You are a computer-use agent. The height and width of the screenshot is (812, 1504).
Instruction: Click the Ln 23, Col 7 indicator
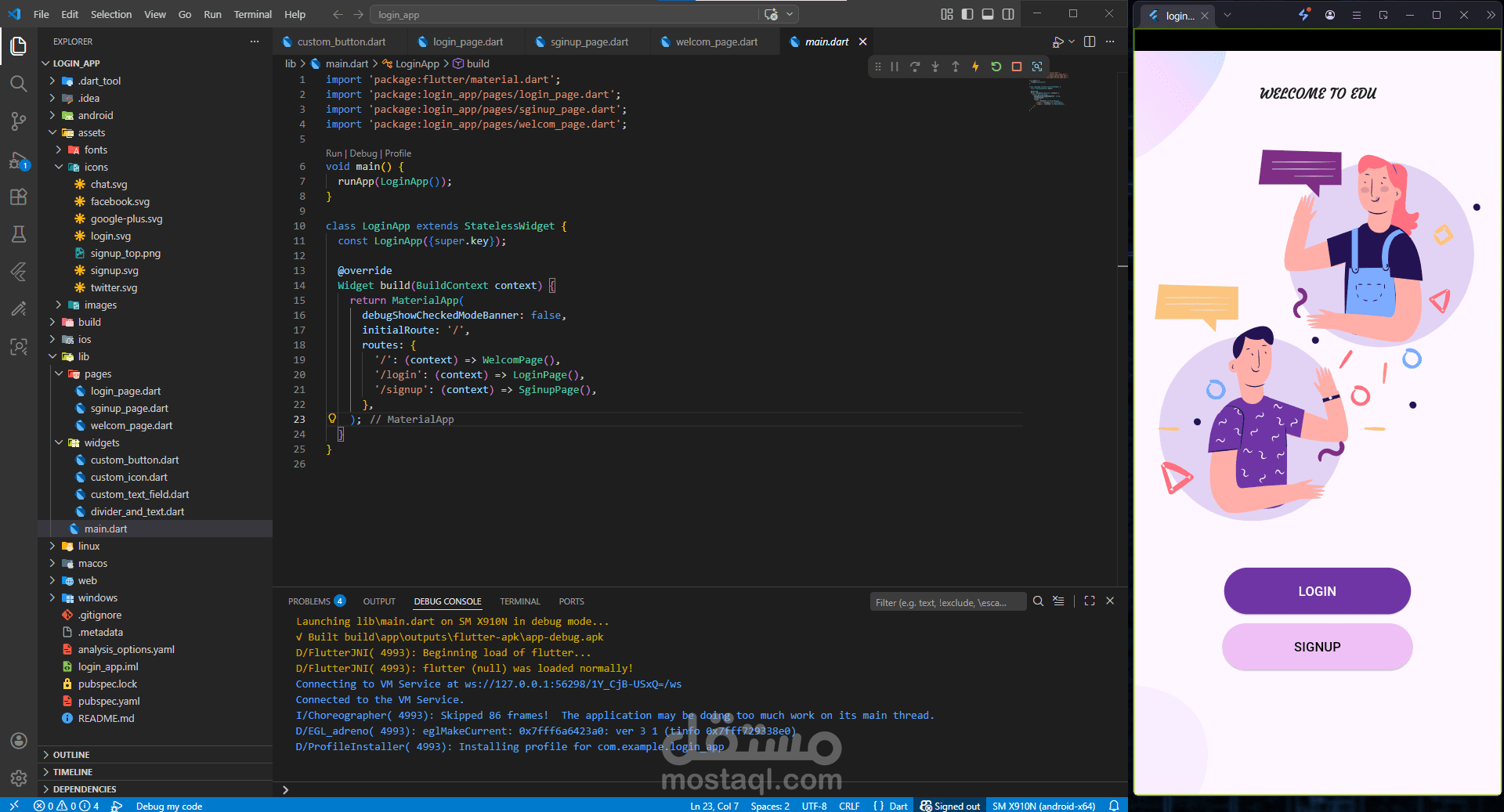click(x=714, y=806)
